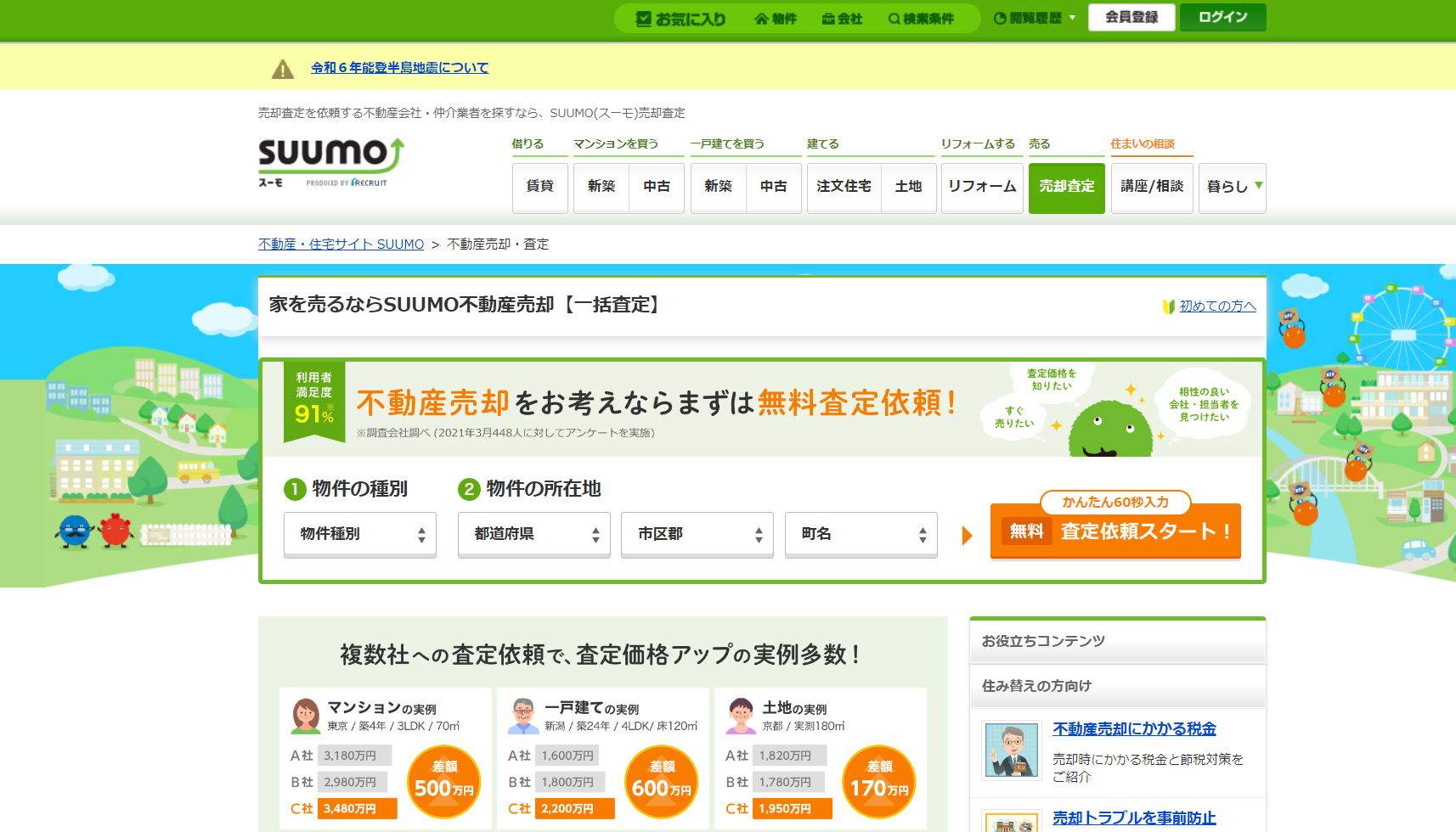This screenshot has width=1456, height=832.
Task: Click the tax article thumbnail image
Action: pos(1011,750)
